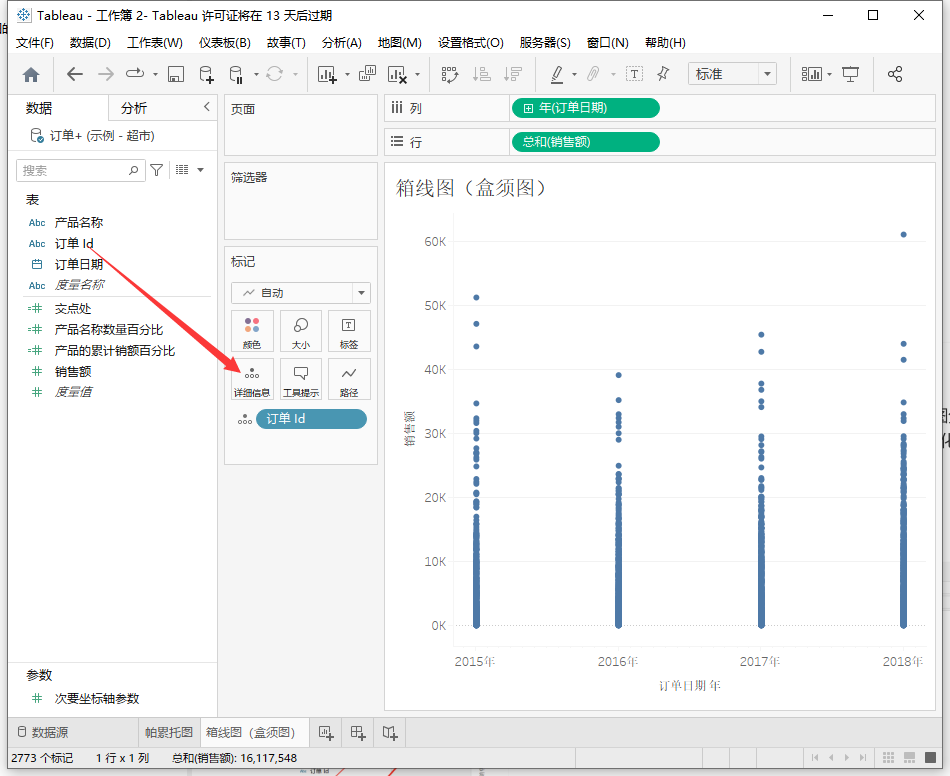
Task: Click the group members paperclip icon
Action: click(x=593, y=75)
